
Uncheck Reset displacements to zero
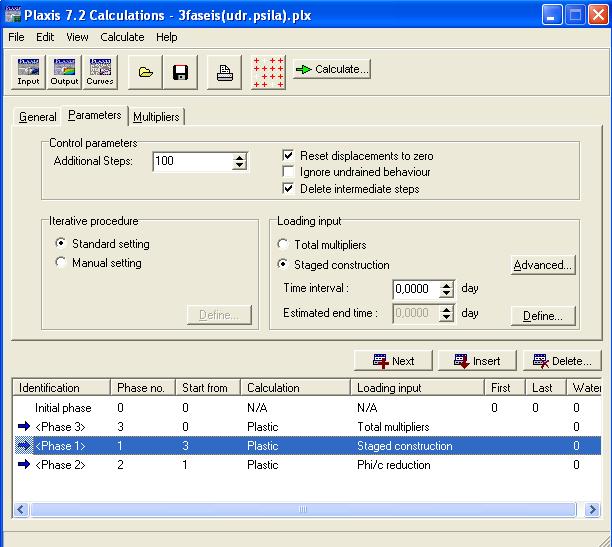tap(288, 155)
